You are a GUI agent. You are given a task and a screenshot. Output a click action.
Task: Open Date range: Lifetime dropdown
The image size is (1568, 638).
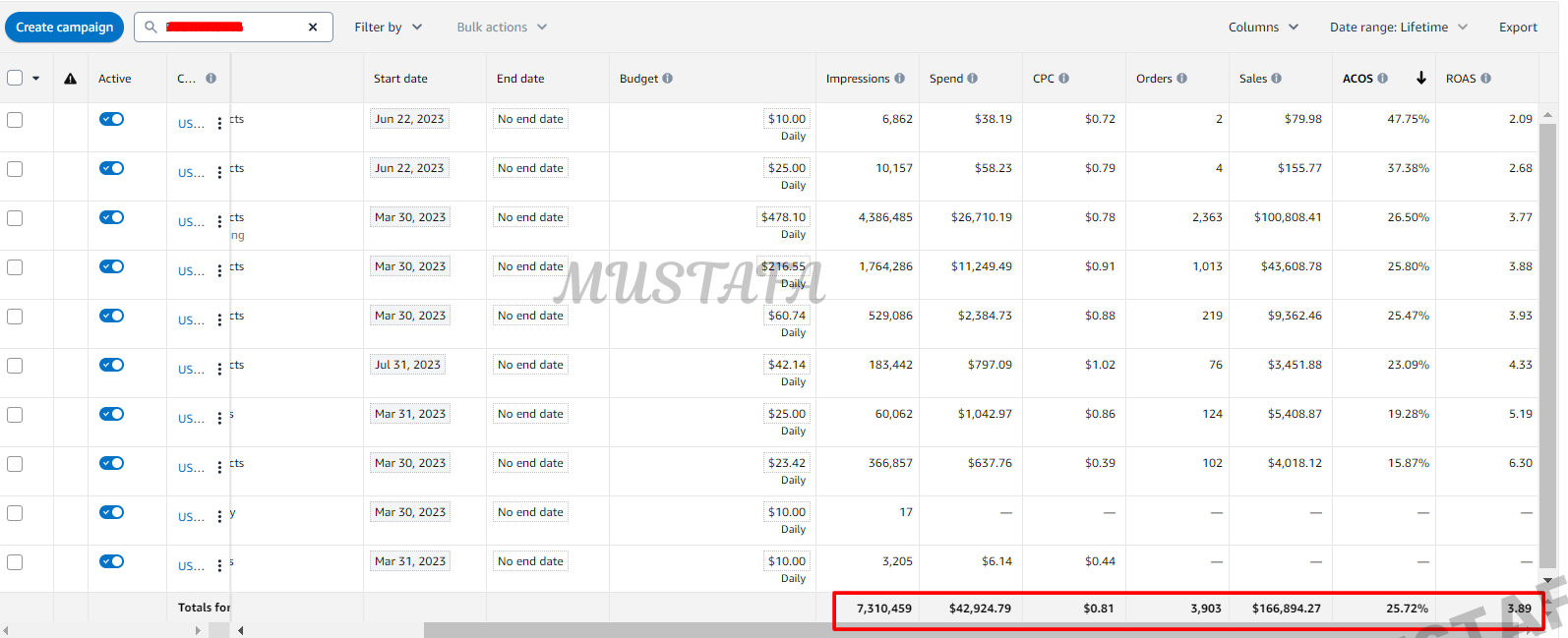pos(1398,28)
